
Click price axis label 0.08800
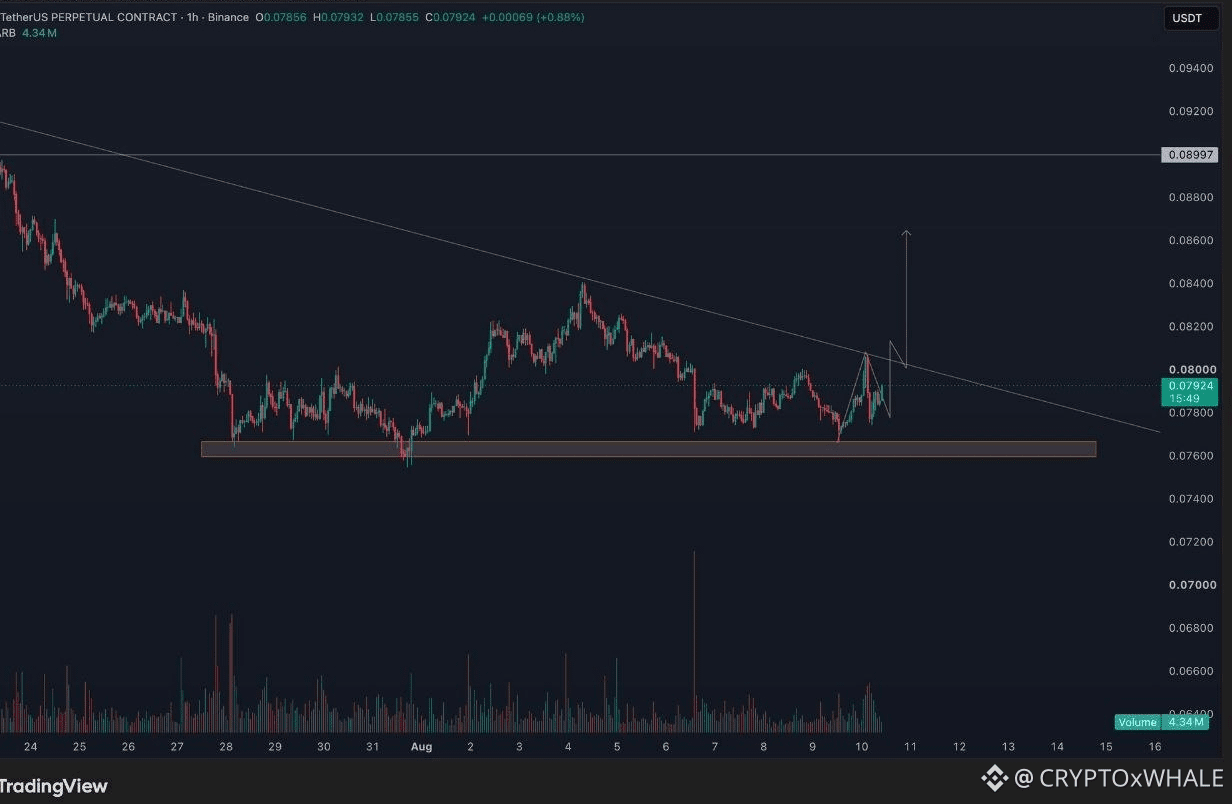(1190, 197)
